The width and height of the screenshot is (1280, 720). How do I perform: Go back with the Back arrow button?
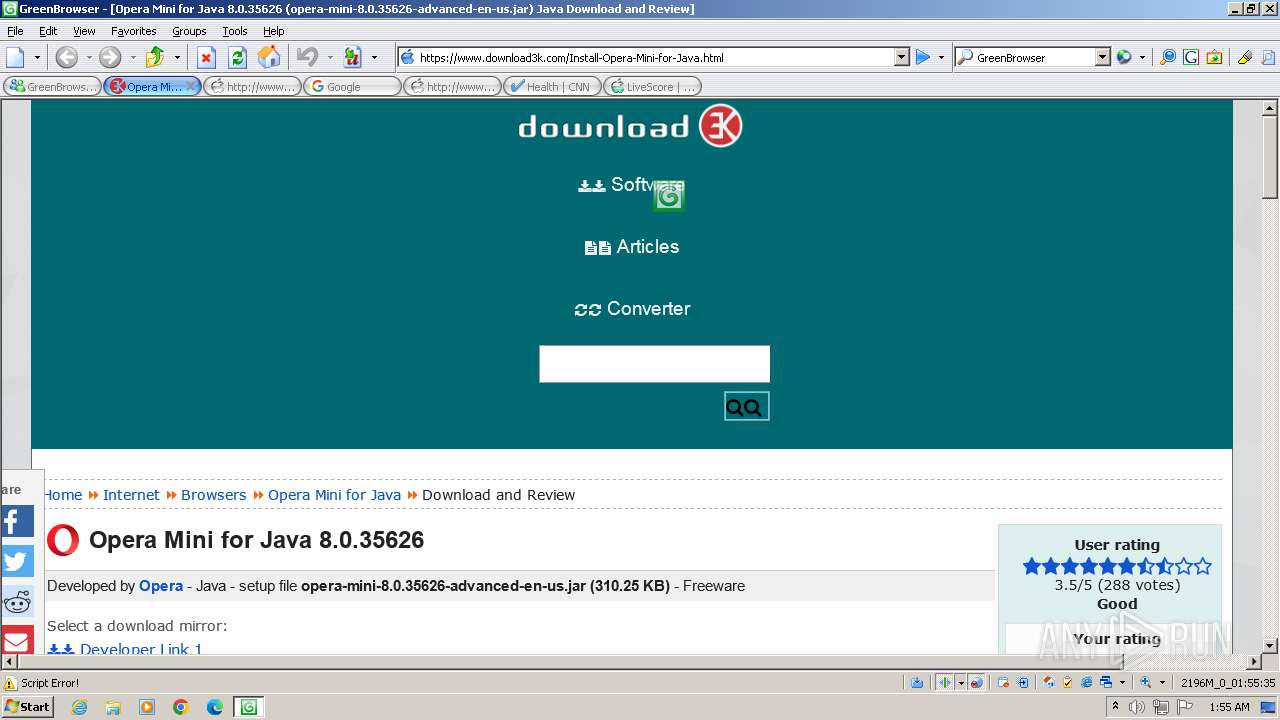click(66, 57)
